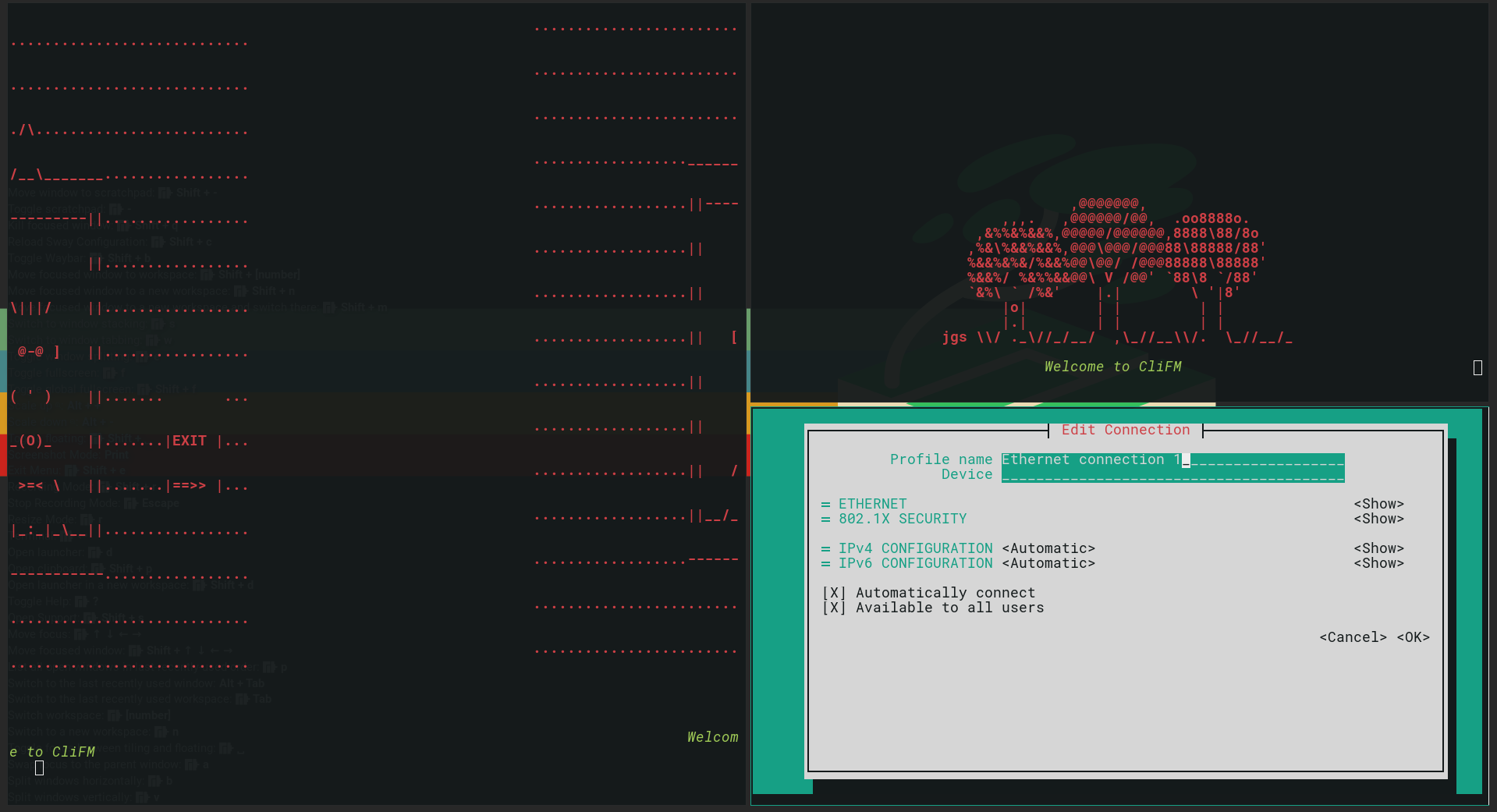Click the Edit Connection dialog title
This screenshot has height=812, width=1497.
pyautogui.click(x=1125, y=430)
